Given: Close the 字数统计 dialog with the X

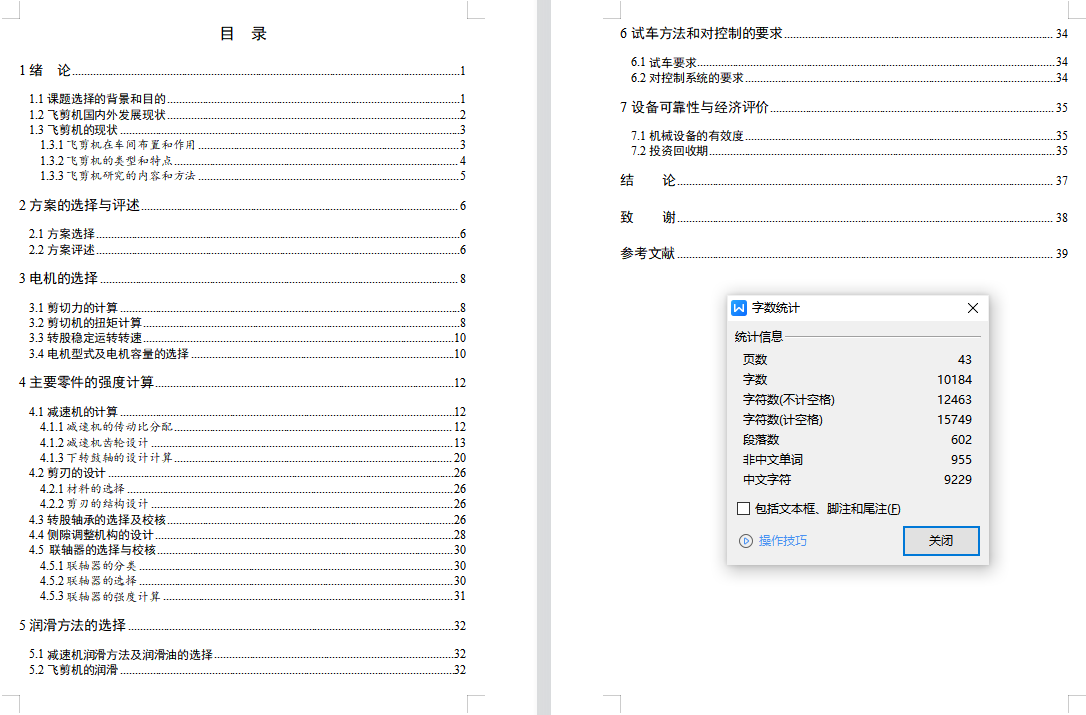Looking at the screenshot, I should point(972,308).
